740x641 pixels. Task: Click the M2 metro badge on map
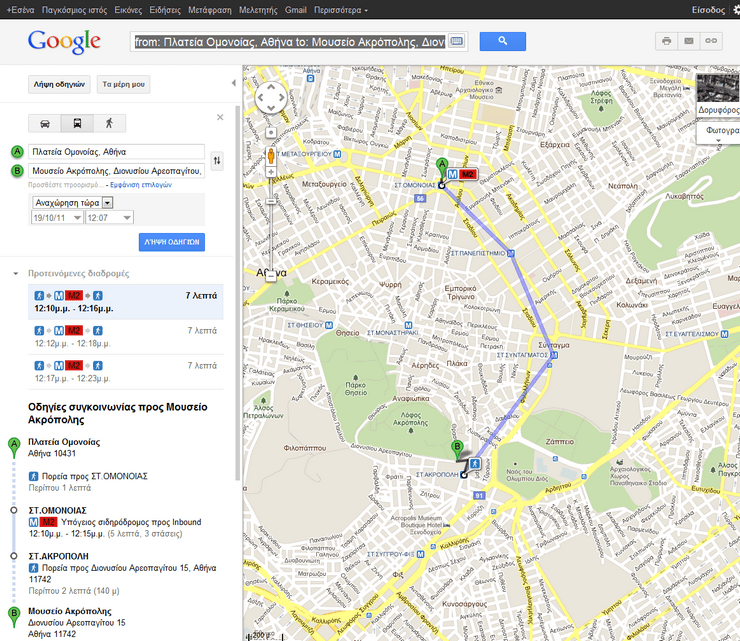468,174
